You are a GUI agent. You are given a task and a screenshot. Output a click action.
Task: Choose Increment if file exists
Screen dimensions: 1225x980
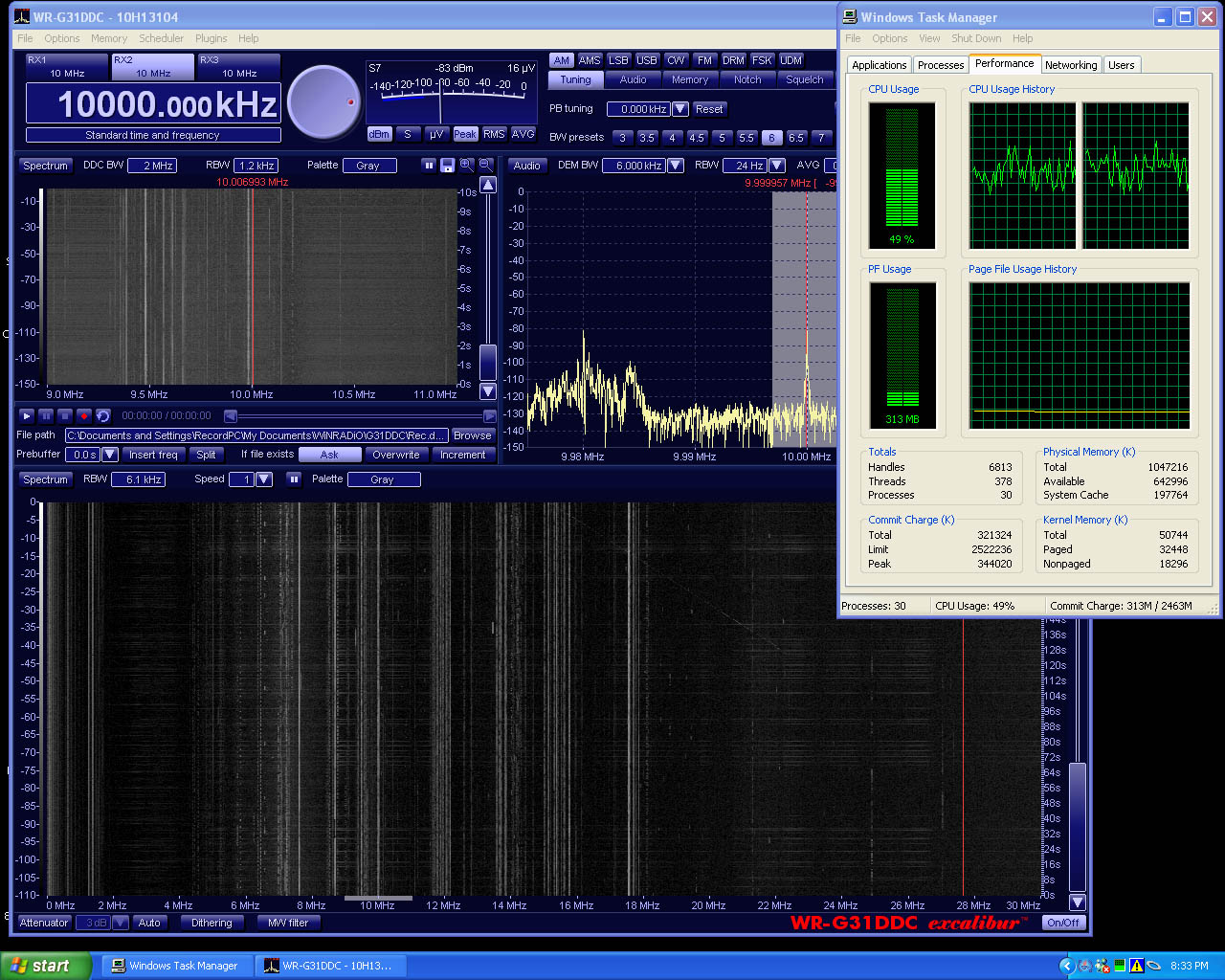(x=463, y=455)
